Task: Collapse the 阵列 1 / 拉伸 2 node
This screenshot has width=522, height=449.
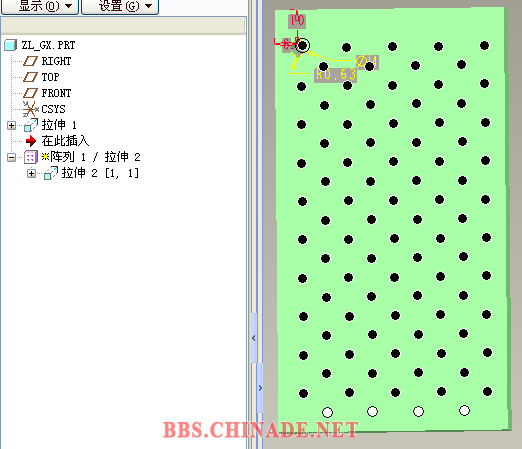Action: coord(11,157)
